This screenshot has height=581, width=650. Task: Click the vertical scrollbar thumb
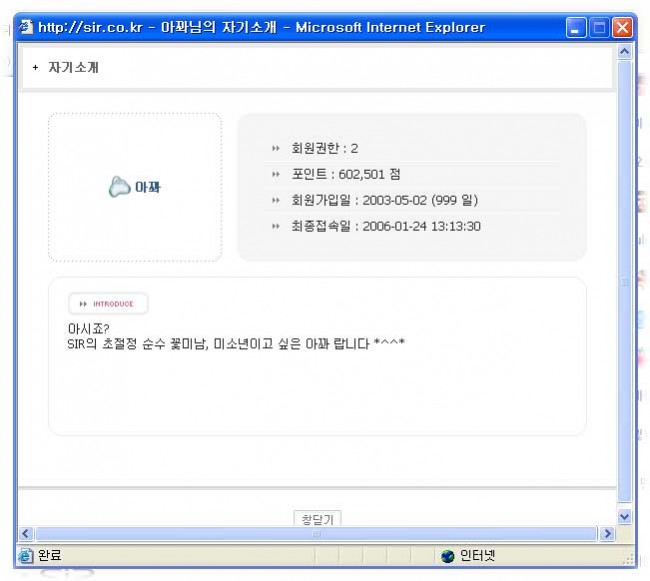coord(624,282)
